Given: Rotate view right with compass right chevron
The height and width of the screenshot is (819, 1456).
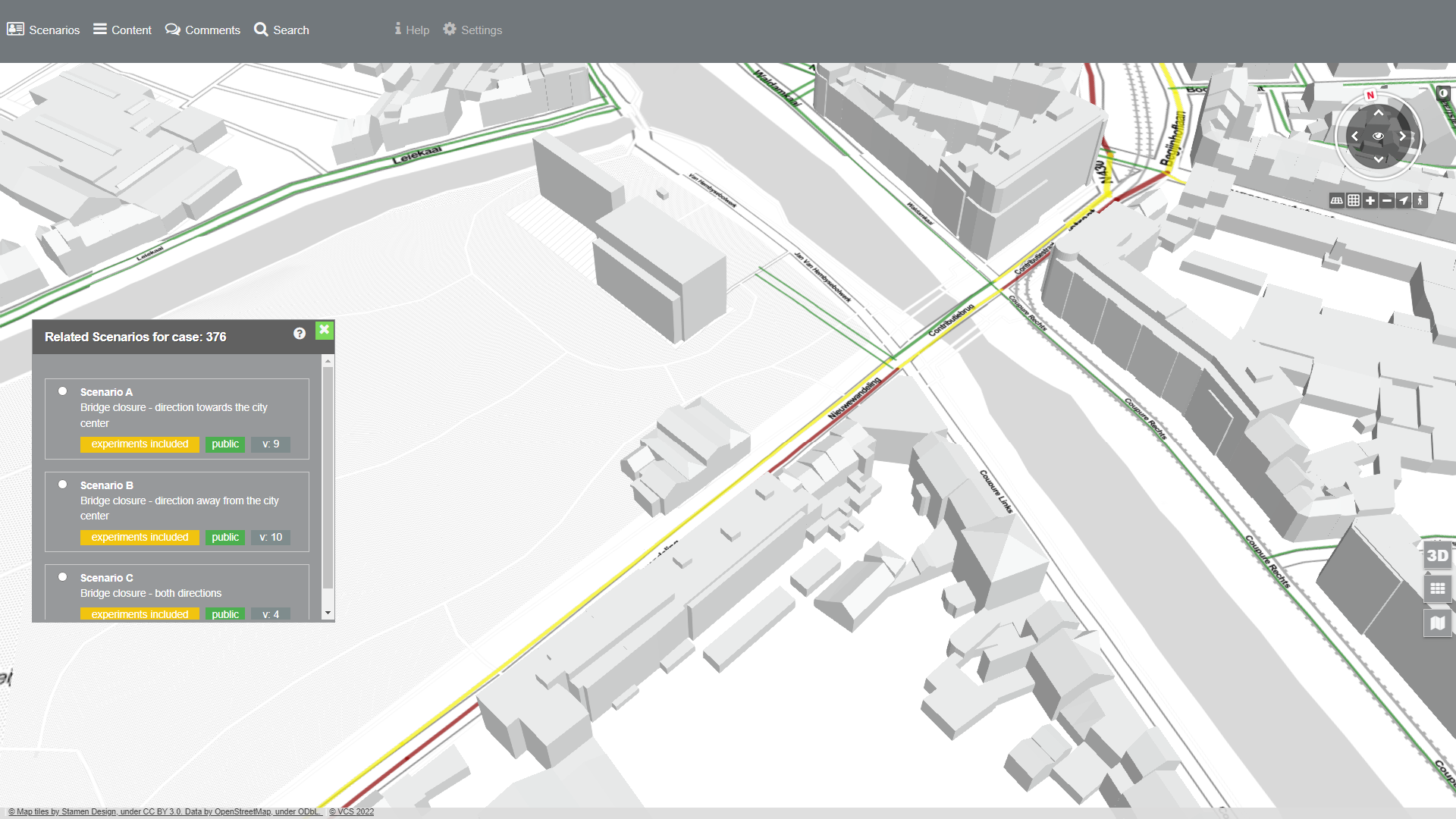Looking at the screenshot, I should (1403, 136).
